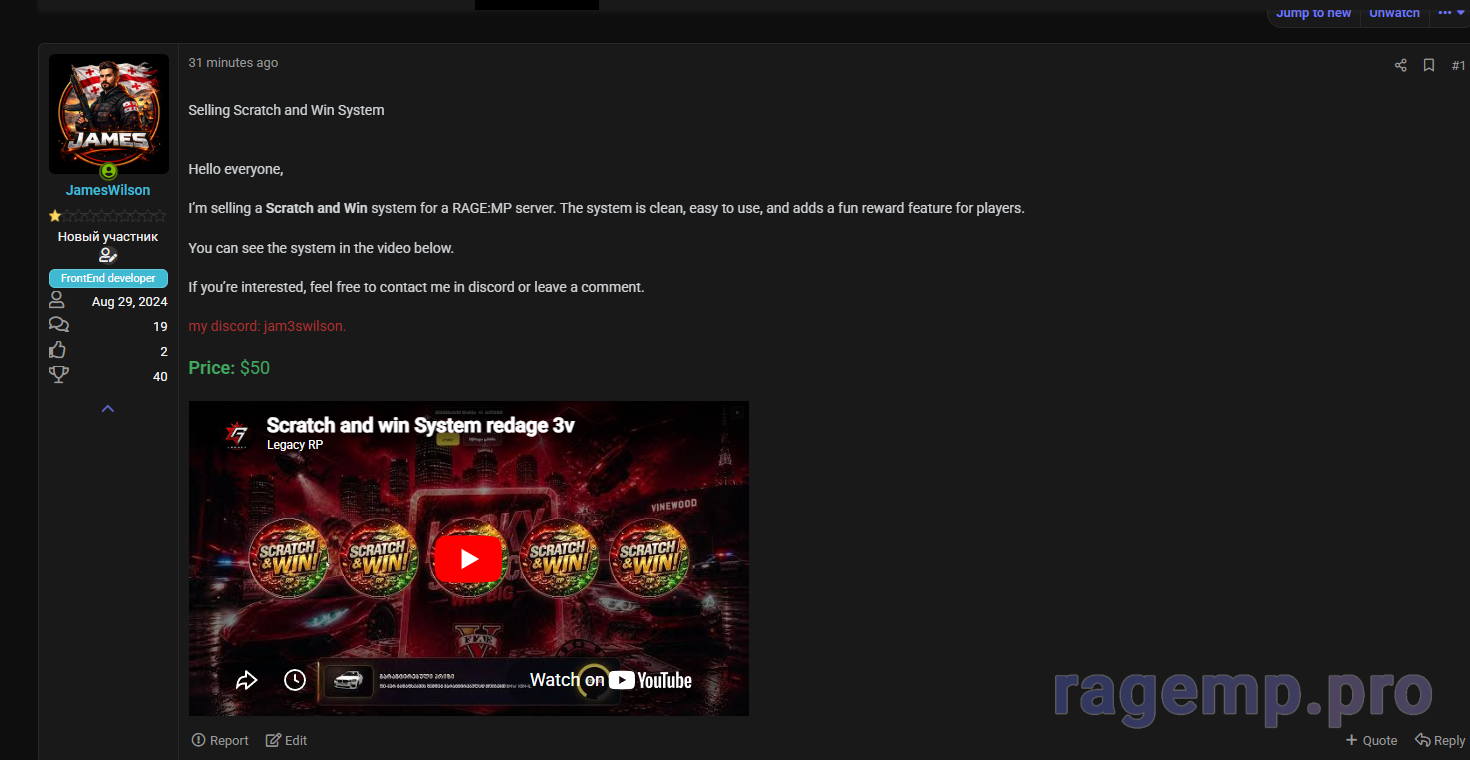Click the 'Price: $50' text
This screenshot has height=760, width=1470.
229,368
